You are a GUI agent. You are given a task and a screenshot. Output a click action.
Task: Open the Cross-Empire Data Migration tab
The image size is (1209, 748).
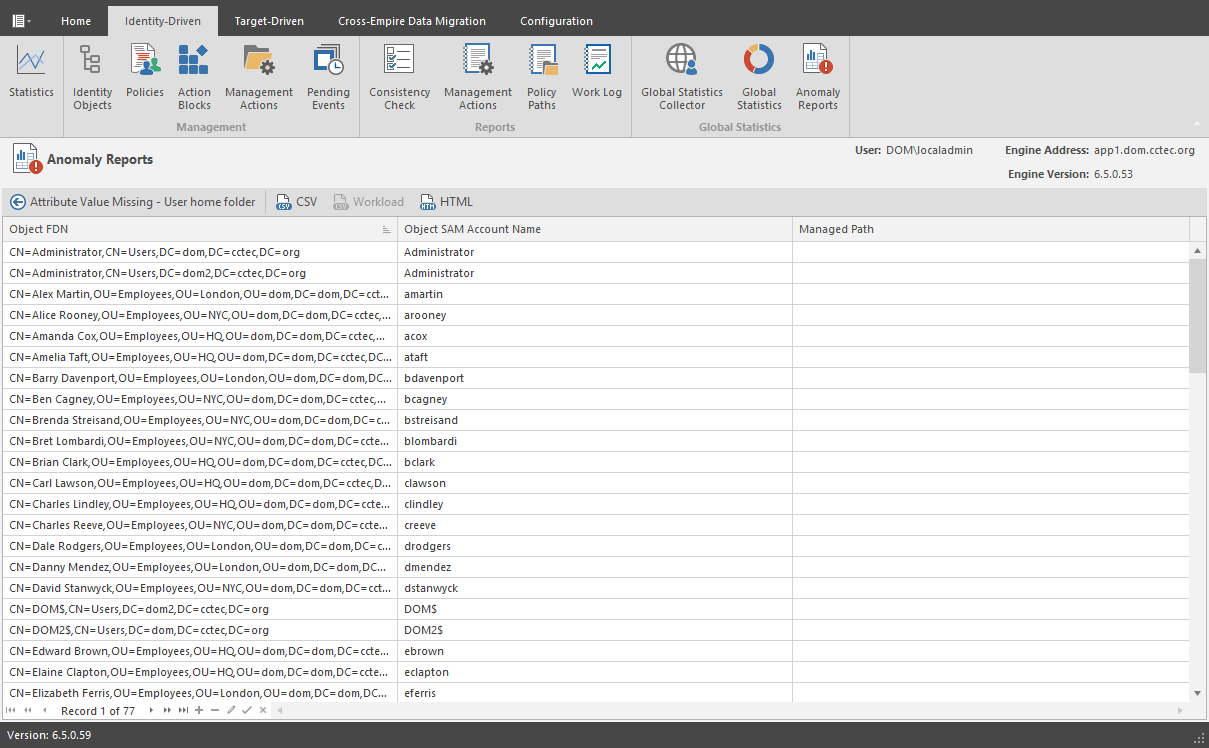[x=412, y=21]
